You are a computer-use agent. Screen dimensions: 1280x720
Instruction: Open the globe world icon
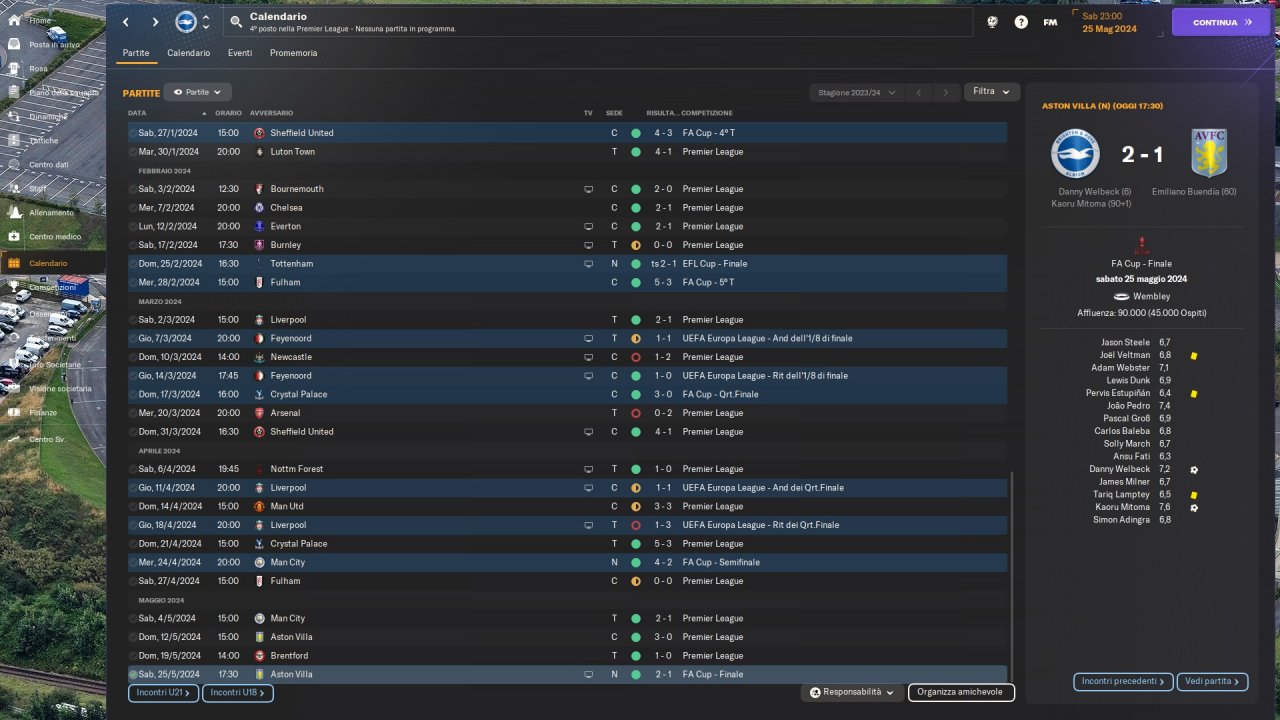(x=992, y=22)
